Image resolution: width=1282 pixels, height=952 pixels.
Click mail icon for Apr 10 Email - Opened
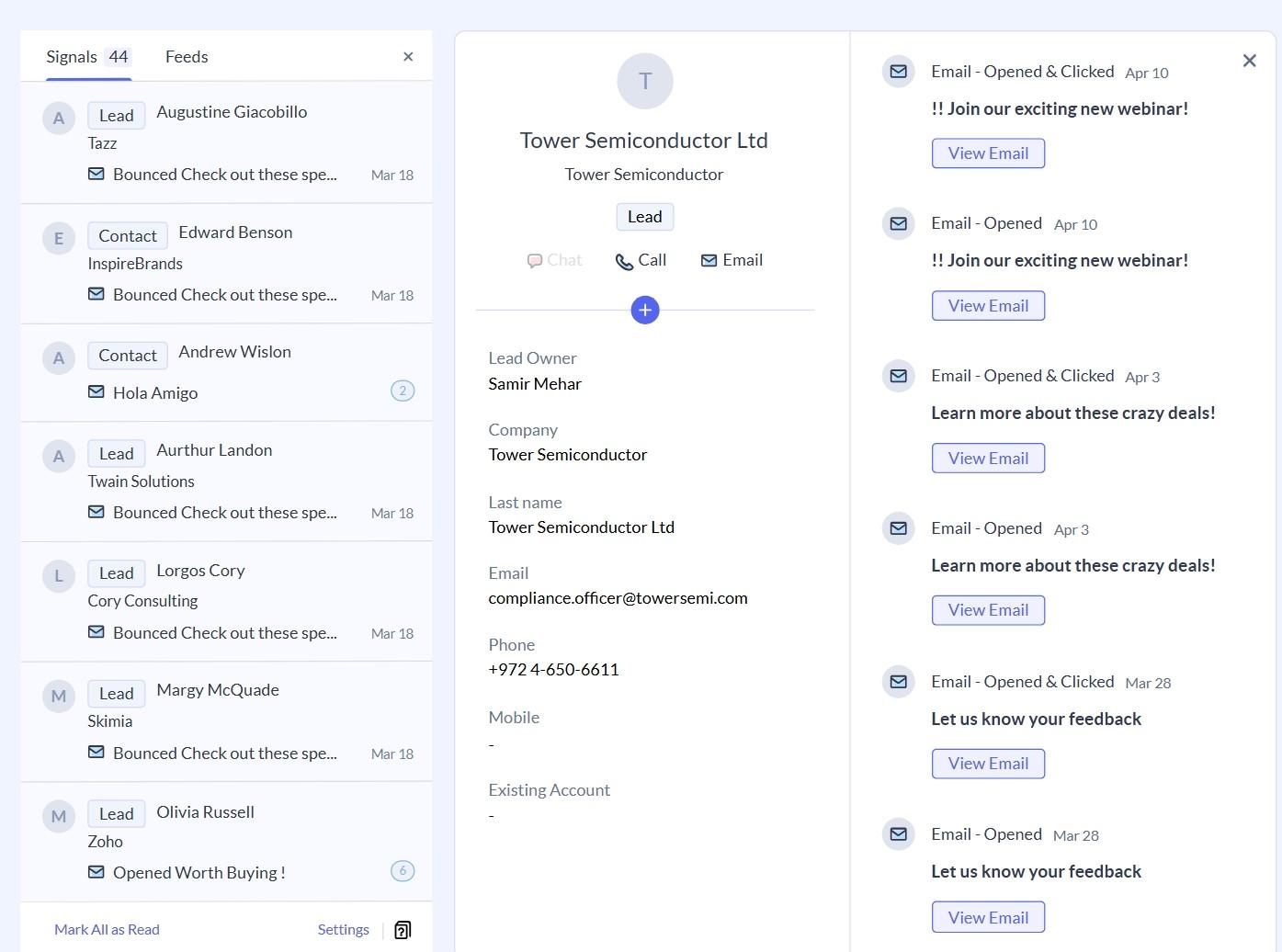click(x=899, y=223)
